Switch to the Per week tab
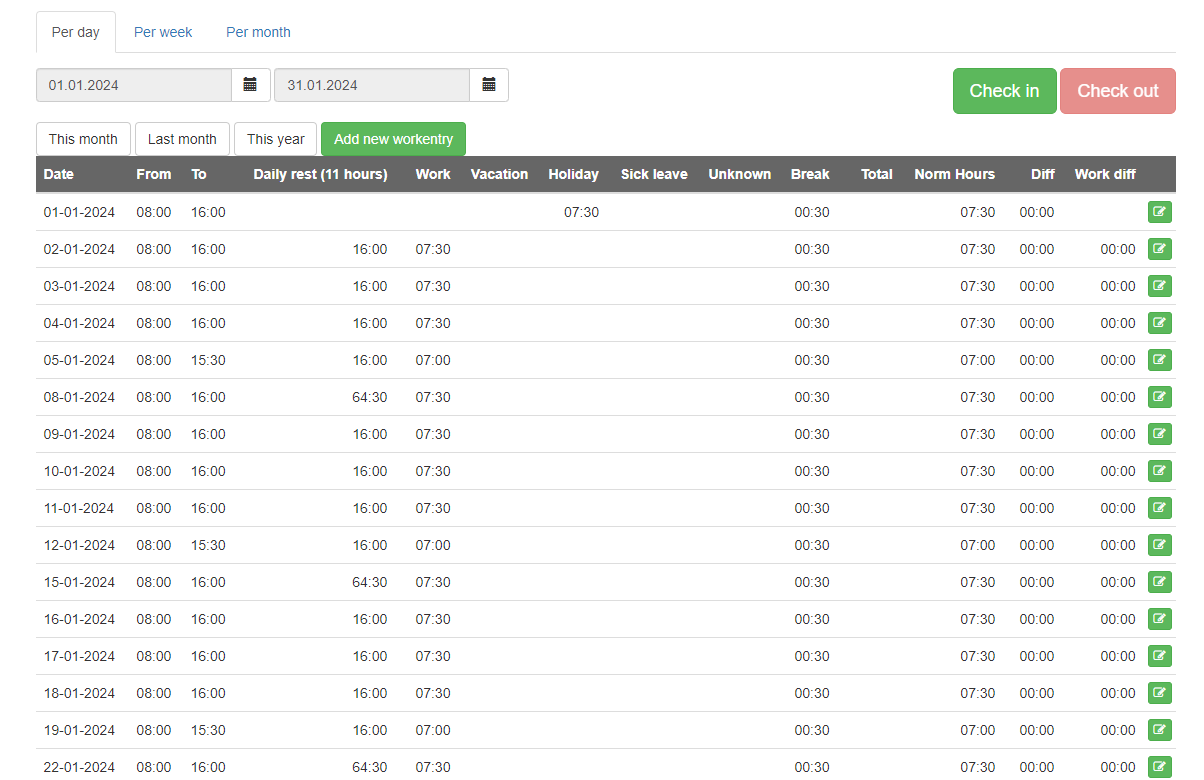1204x780 pixels. point(163,32)
